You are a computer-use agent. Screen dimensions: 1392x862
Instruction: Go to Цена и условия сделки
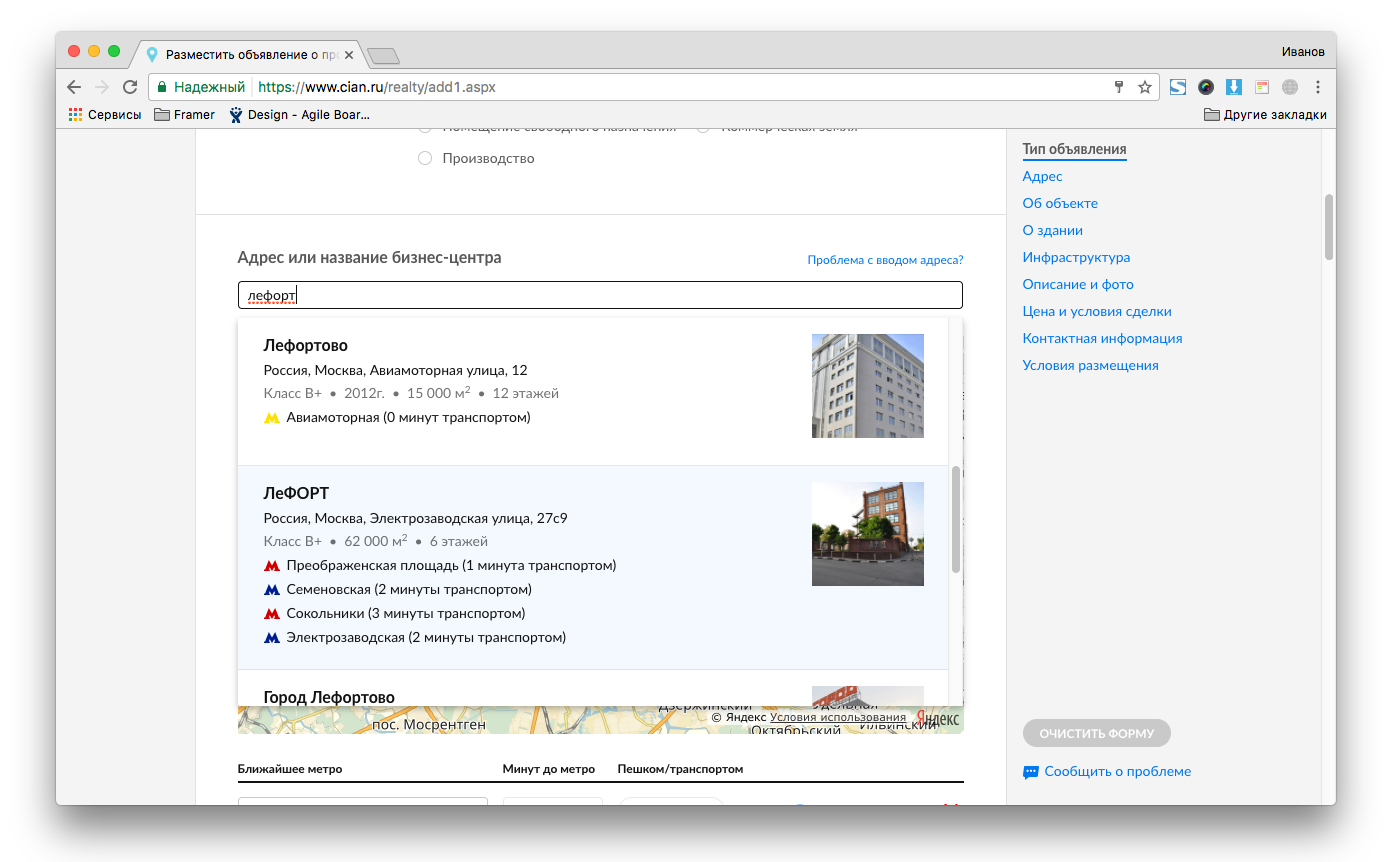pyautogui.click(x=1097, y=311)
